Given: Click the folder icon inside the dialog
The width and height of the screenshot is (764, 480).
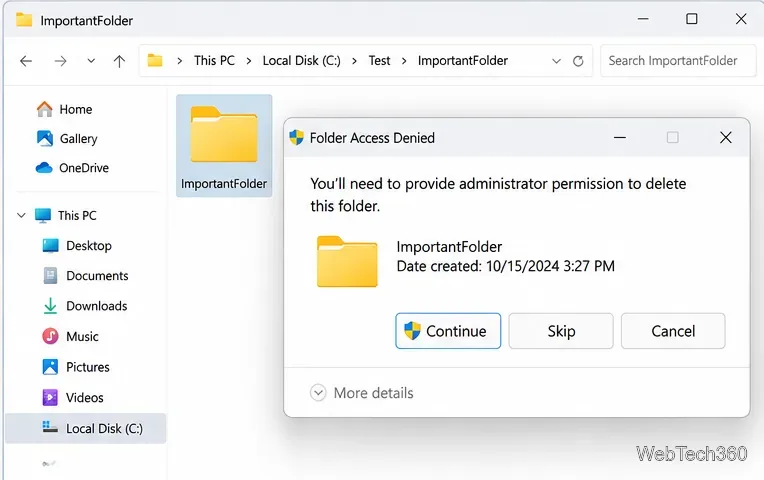Looking at the screenshot, I should [x=347, y=261].
